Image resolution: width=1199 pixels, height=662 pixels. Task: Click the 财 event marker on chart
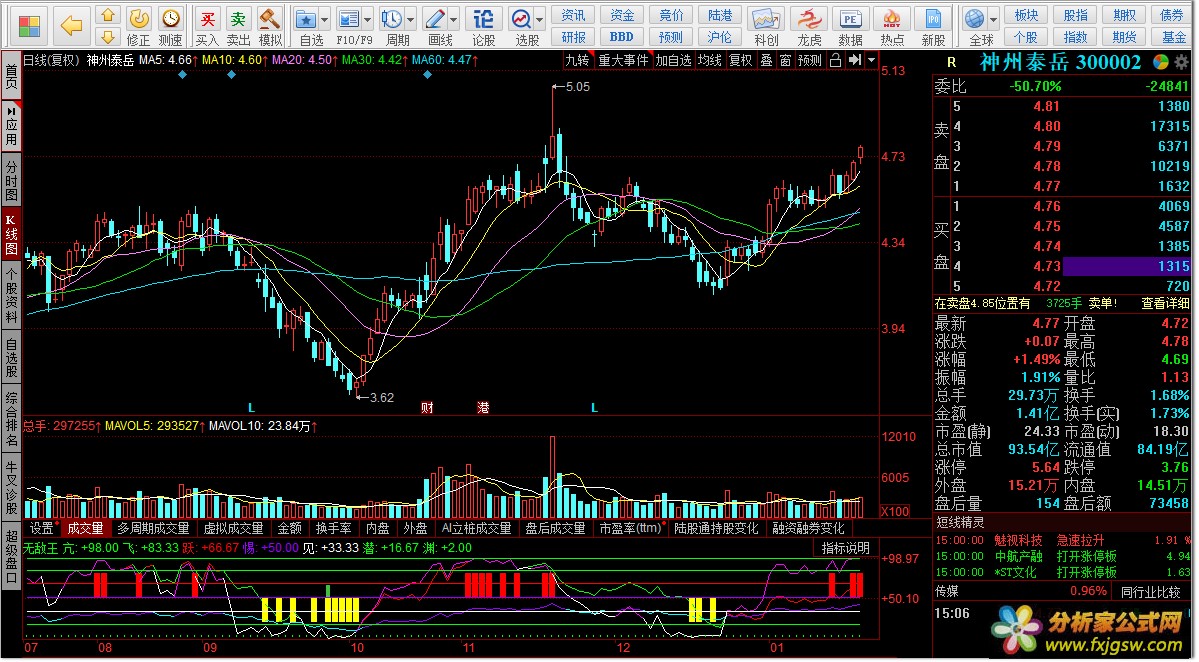point(427,407)
